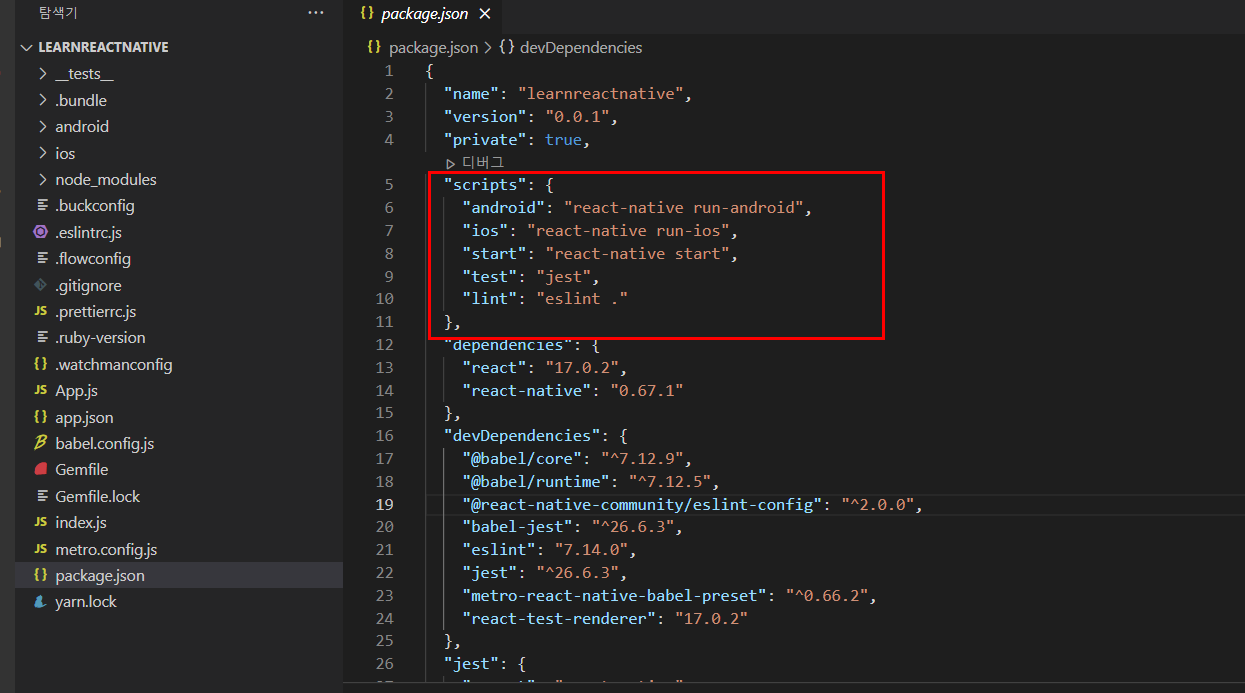Click the package.json breadcrumb segment

click(433, 47)
